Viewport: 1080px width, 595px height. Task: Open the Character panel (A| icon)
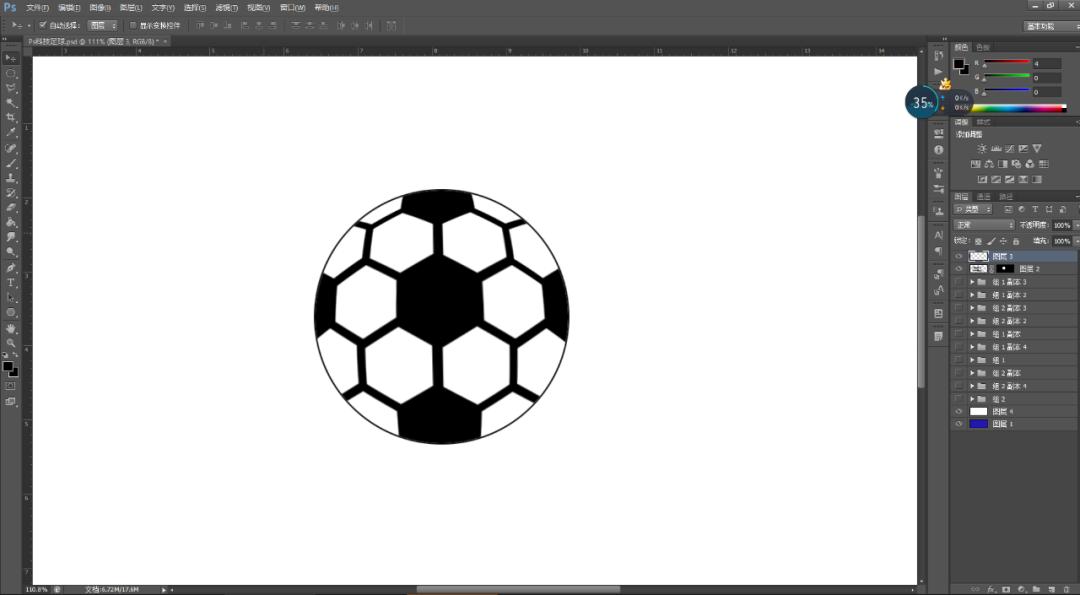click(938, 236)
